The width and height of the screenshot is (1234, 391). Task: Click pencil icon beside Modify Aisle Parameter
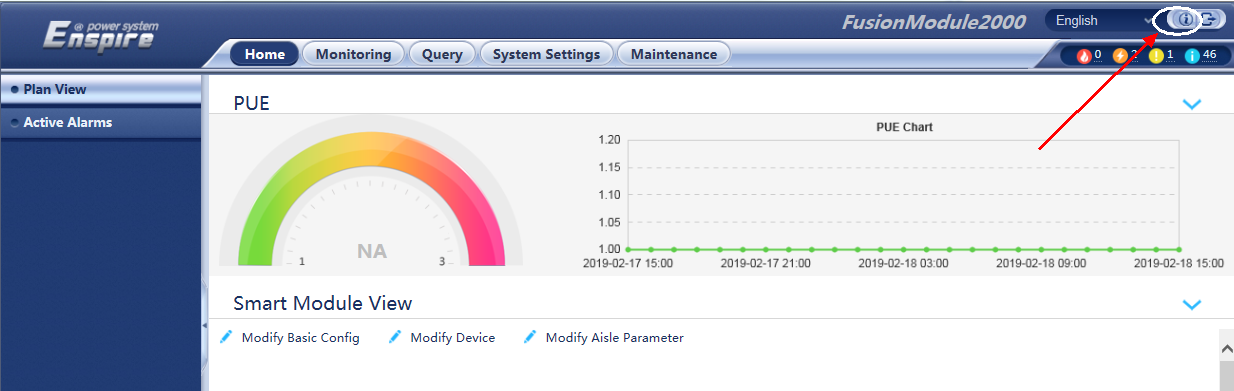[x=530, y=337]
